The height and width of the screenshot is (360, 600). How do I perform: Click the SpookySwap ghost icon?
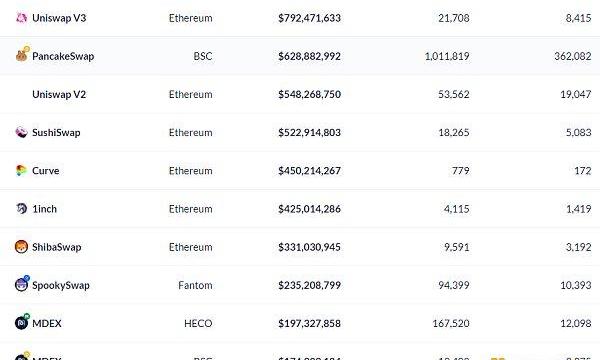(x=22, y=283)
